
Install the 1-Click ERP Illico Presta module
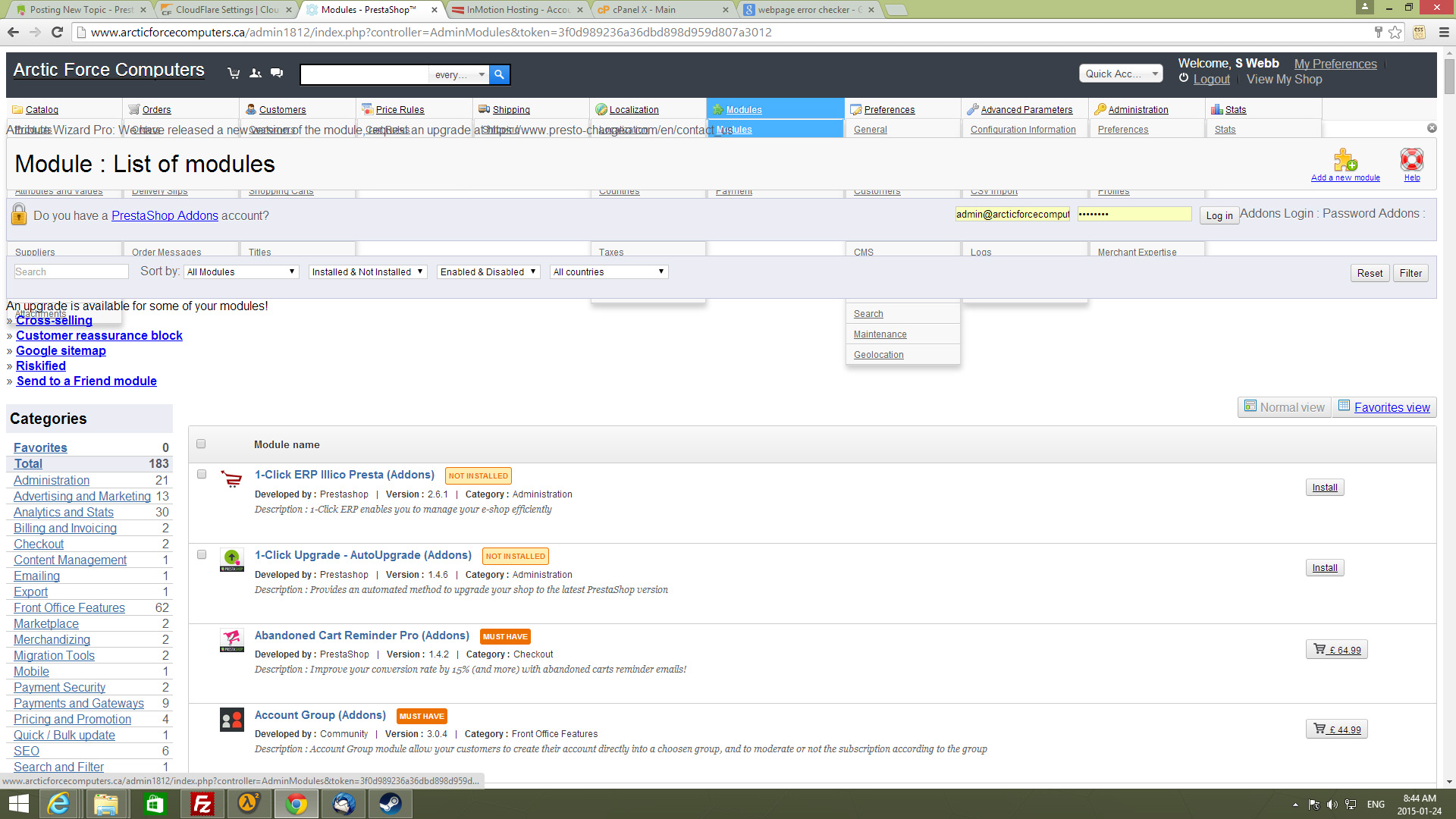tap(1324, 487)
